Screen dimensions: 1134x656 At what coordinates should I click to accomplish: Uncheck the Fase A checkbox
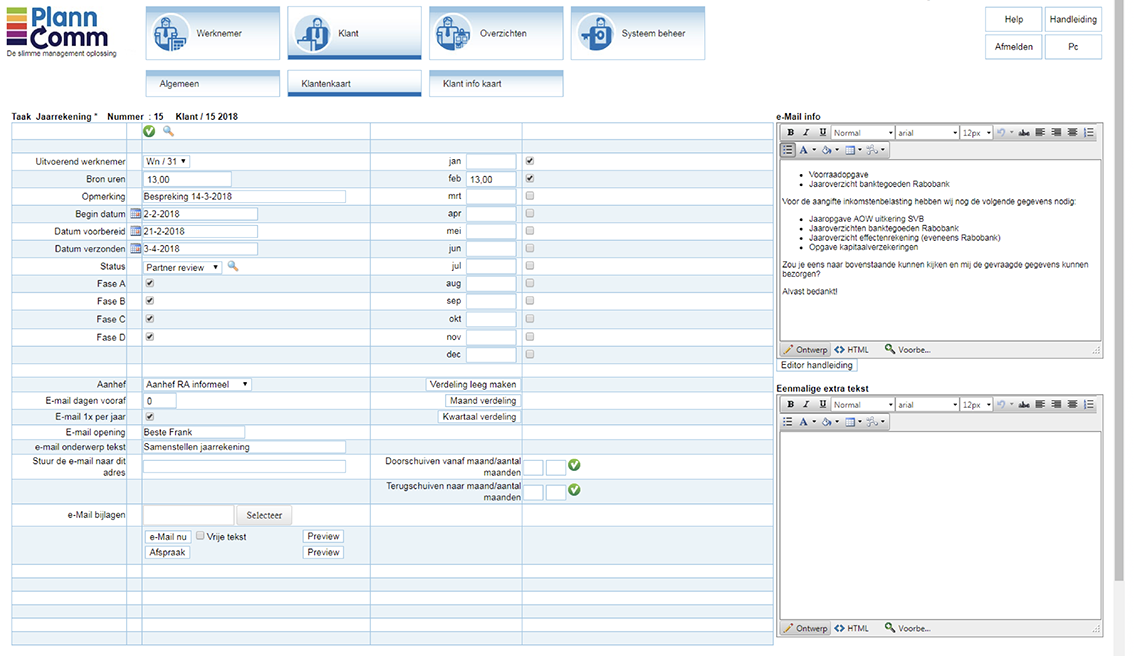[150, 284]
